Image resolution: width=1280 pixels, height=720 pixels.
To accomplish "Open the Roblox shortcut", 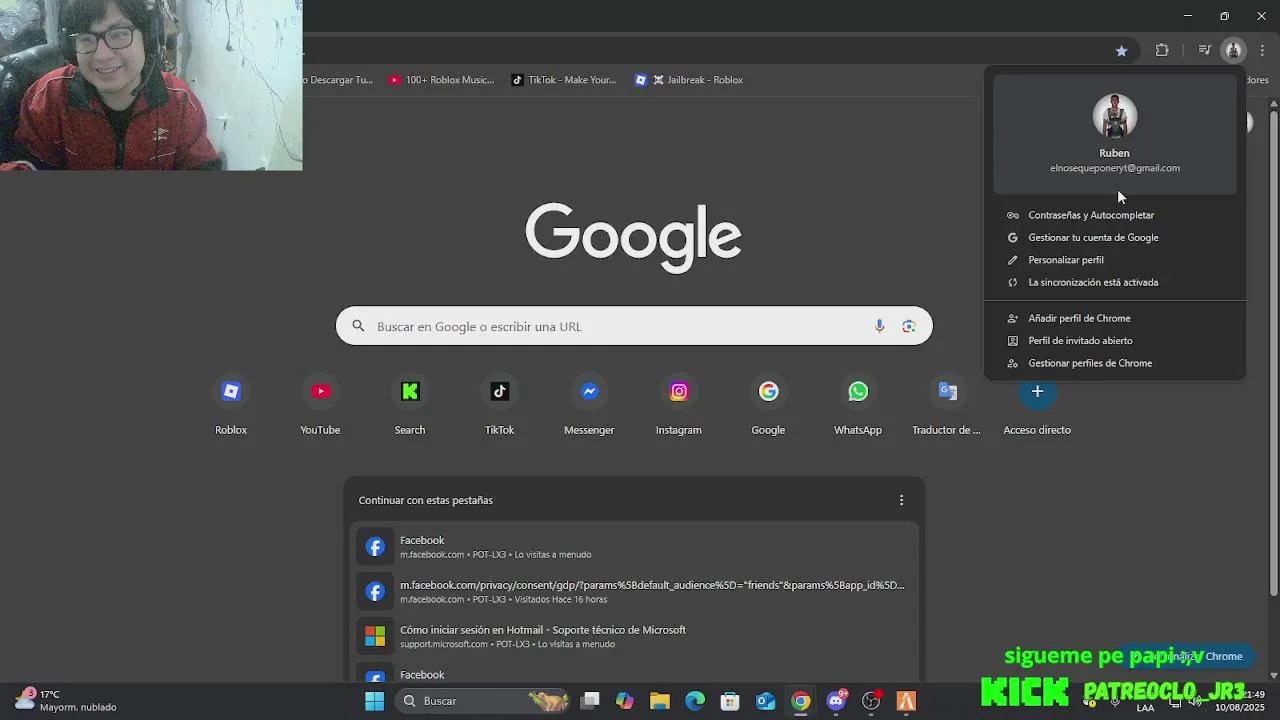I will pyautogui.click(x=231, y=405).
